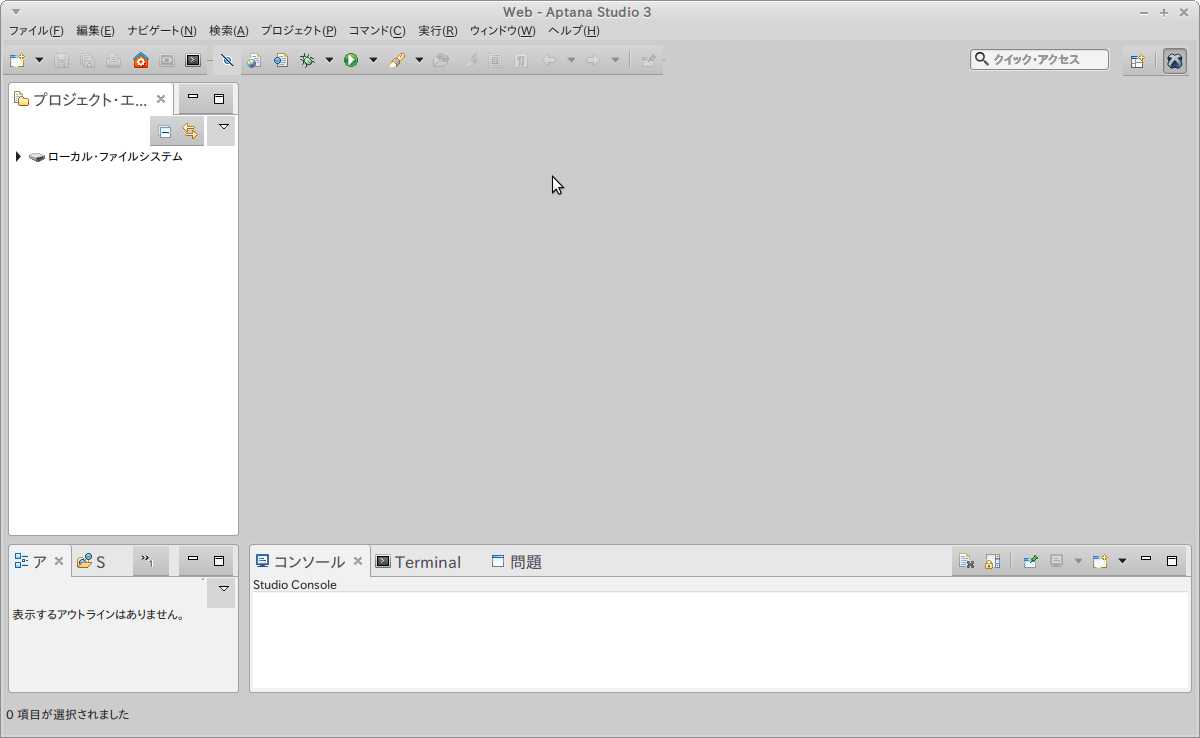1200x738 pixels.
Task: Open the ヘルプ(H) menu
Action: 574,31
